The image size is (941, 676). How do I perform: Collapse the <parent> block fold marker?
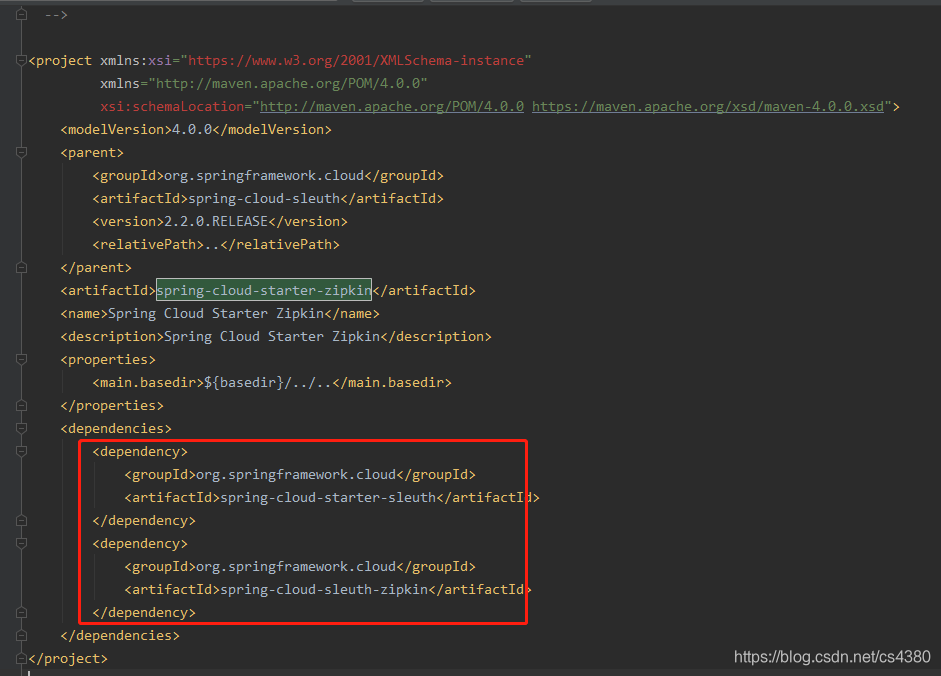(22, 152)
